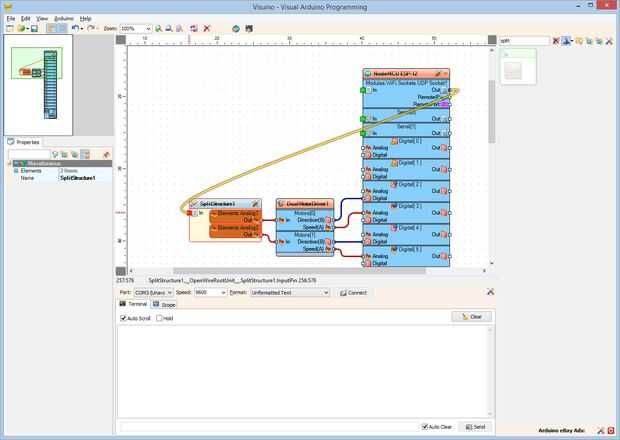The width and height of the screenshot is (620, 440).
Task: Open the Port COM3 dropdown
Action: (x=170, y=293)
